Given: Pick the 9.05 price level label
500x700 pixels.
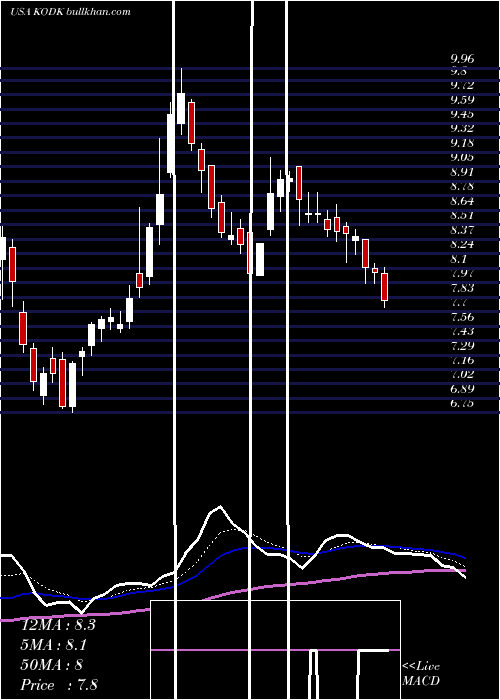Looking at the screenshot, I should coord(462,157).
